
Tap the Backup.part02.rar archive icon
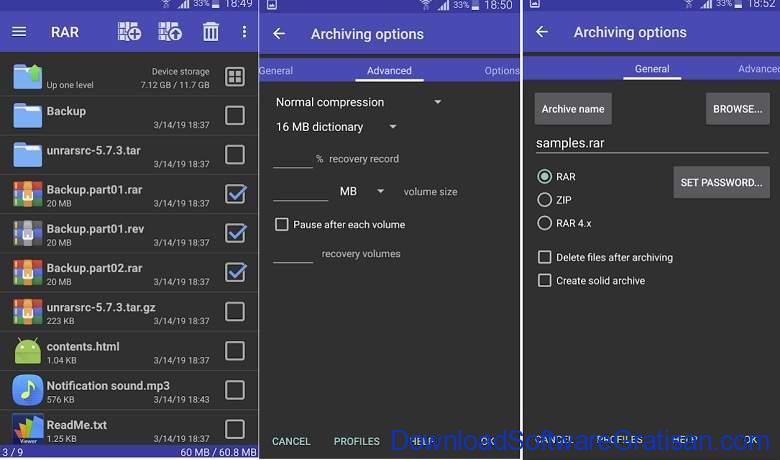click(x=27, y=273)
